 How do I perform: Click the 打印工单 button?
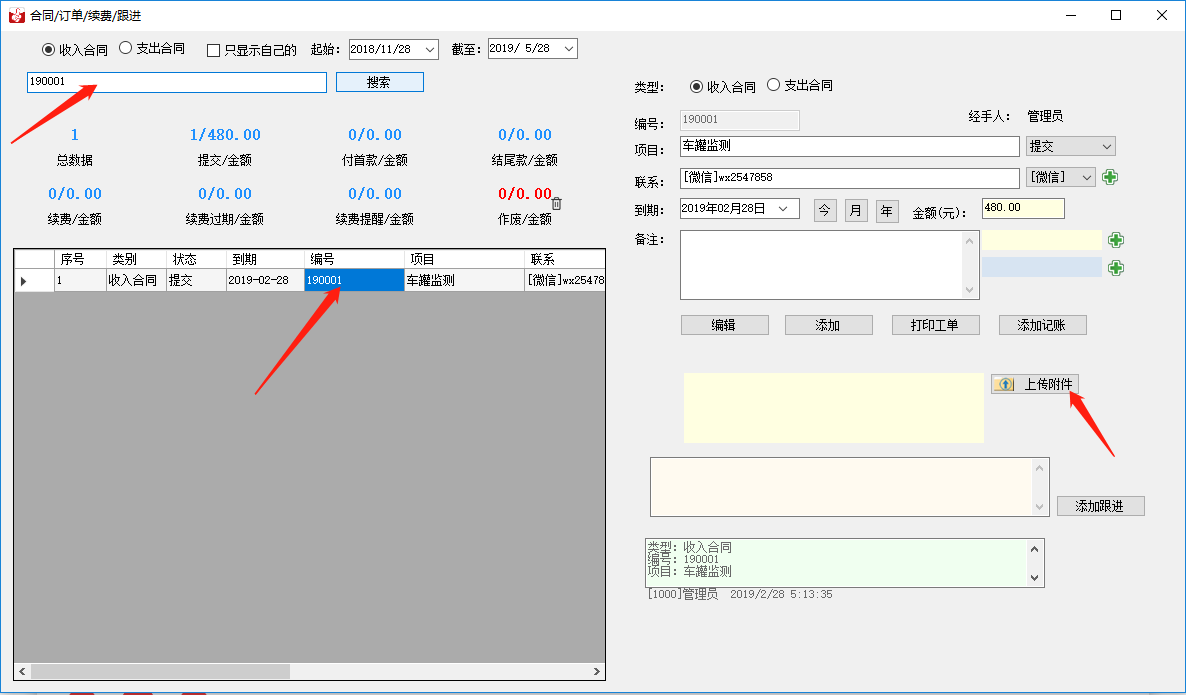(x=934, y=325)
